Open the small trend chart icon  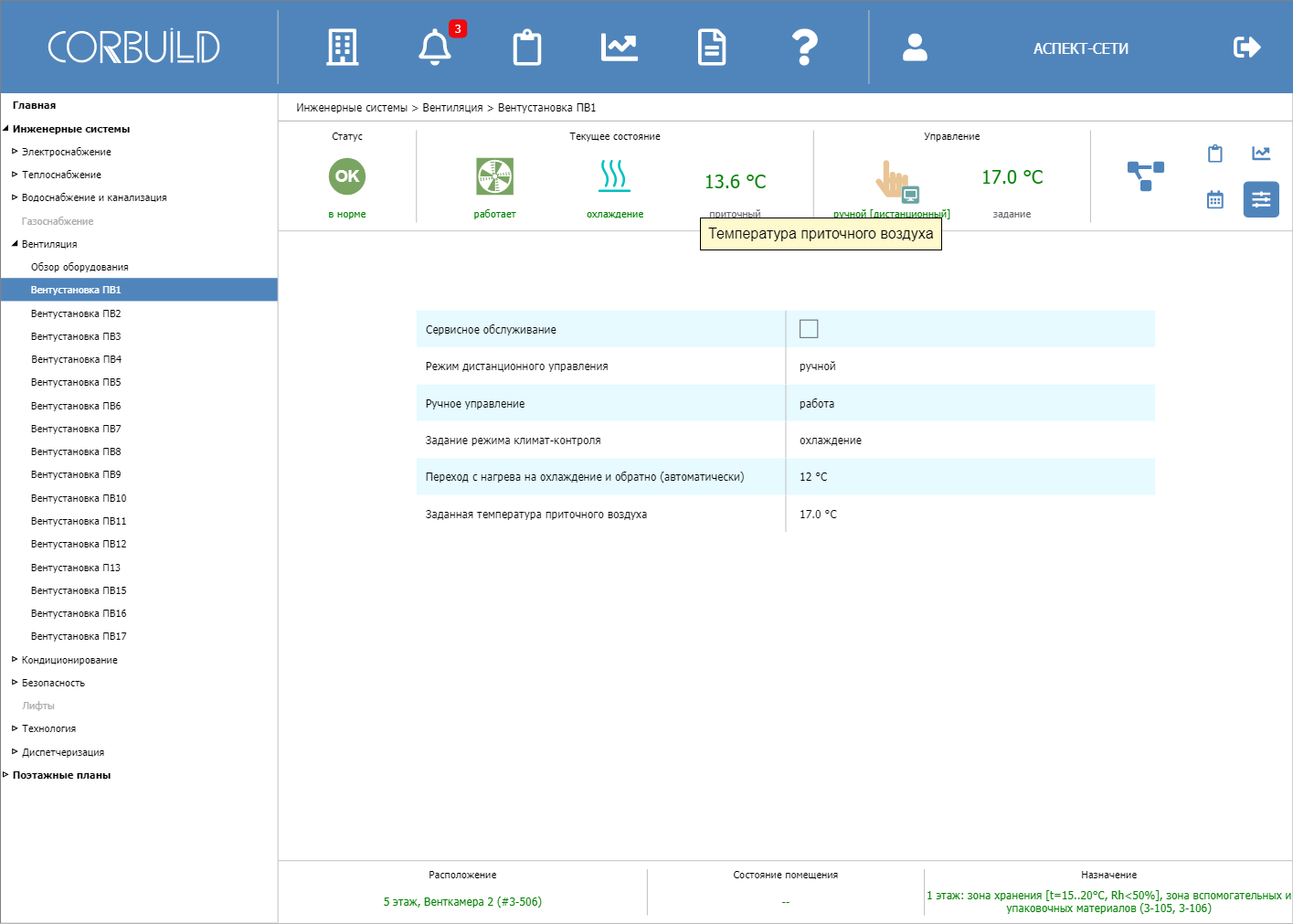pos(1261,154)
